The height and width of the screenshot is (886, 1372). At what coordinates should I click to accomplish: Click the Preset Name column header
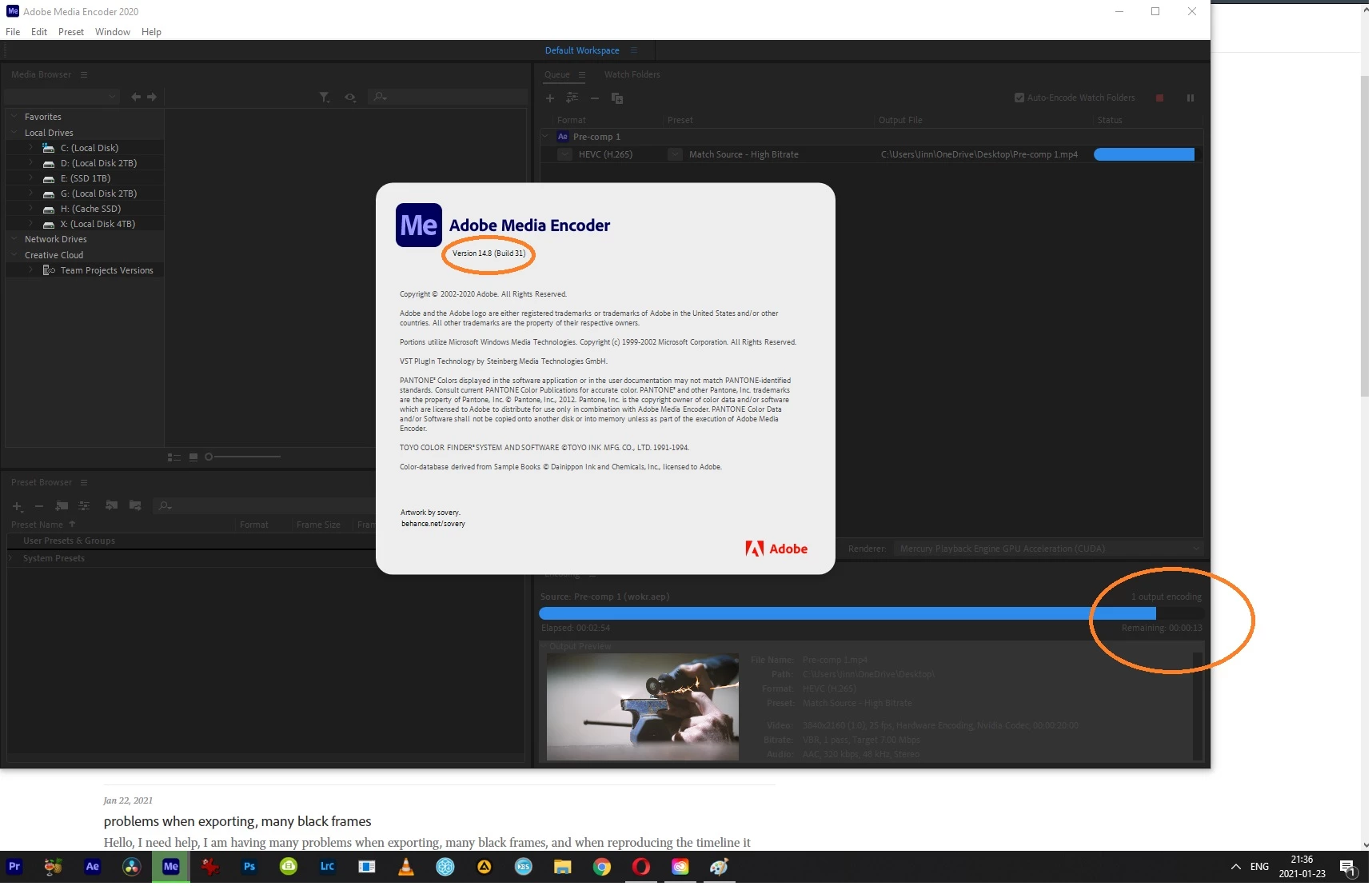click(38, 525)
